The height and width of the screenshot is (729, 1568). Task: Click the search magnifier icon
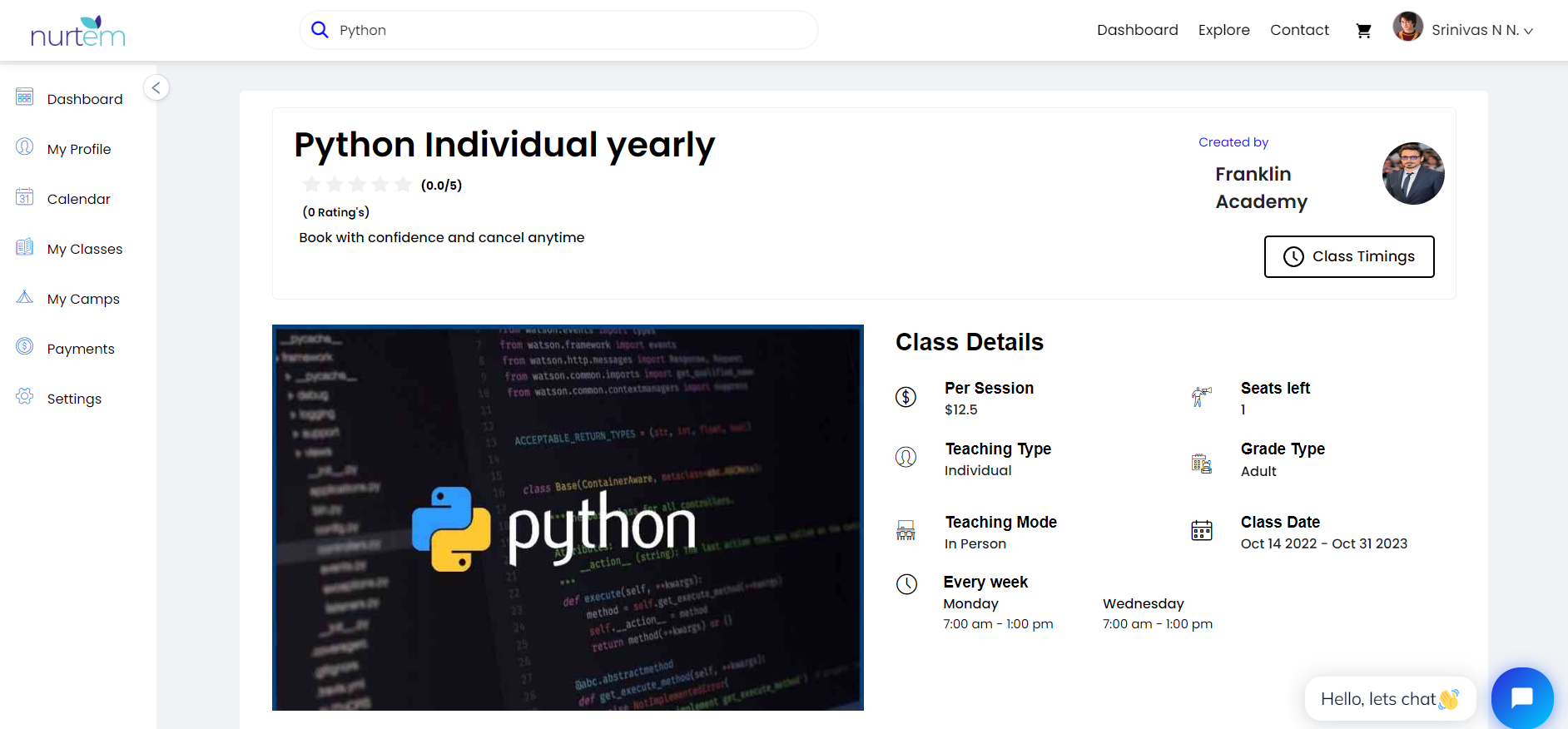320,30
